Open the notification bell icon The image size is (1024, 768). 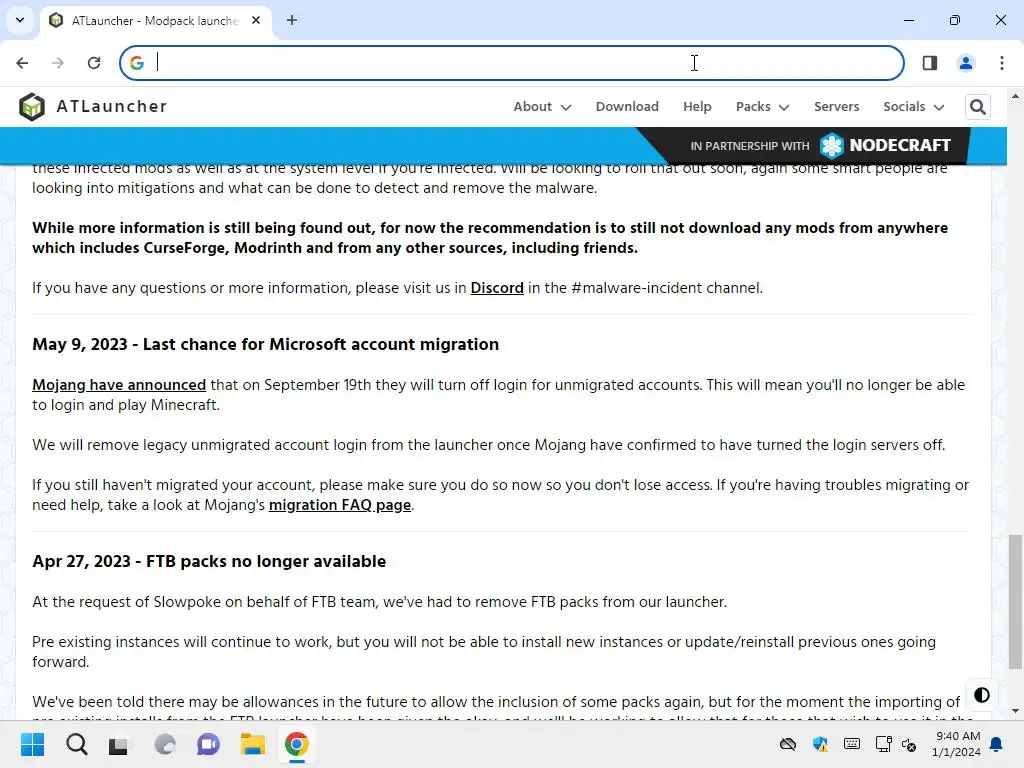(997, 744)
